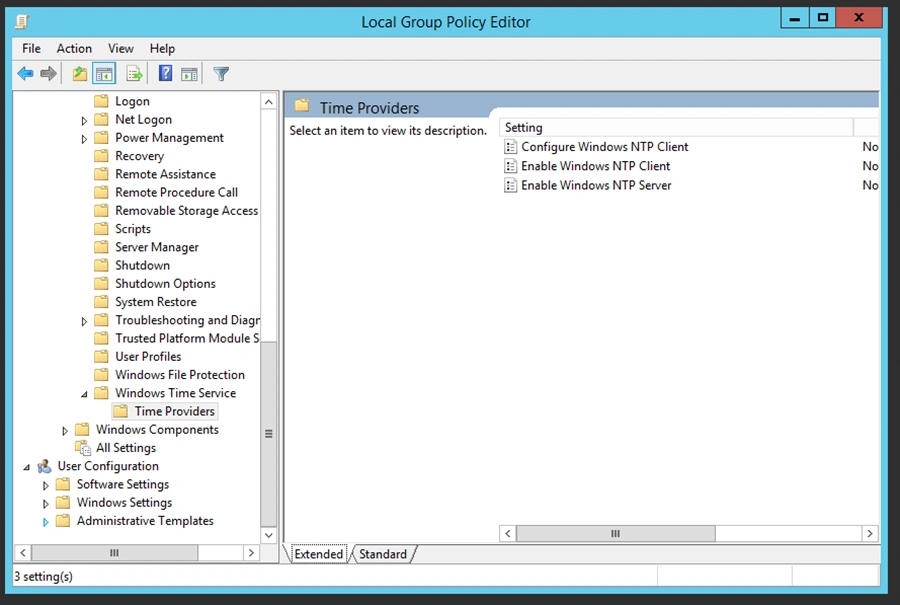Click State for Configure Windows NTP Client

870,147
